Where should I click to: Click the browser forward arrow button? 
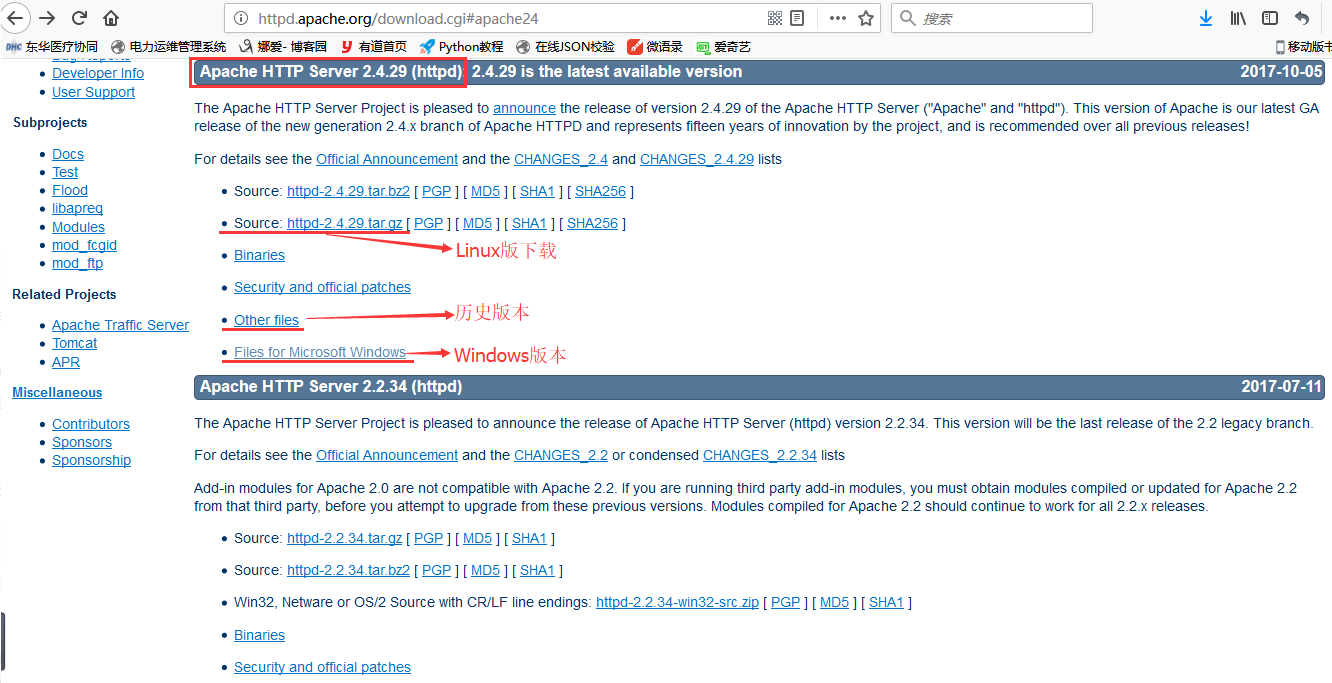(47, 18)
